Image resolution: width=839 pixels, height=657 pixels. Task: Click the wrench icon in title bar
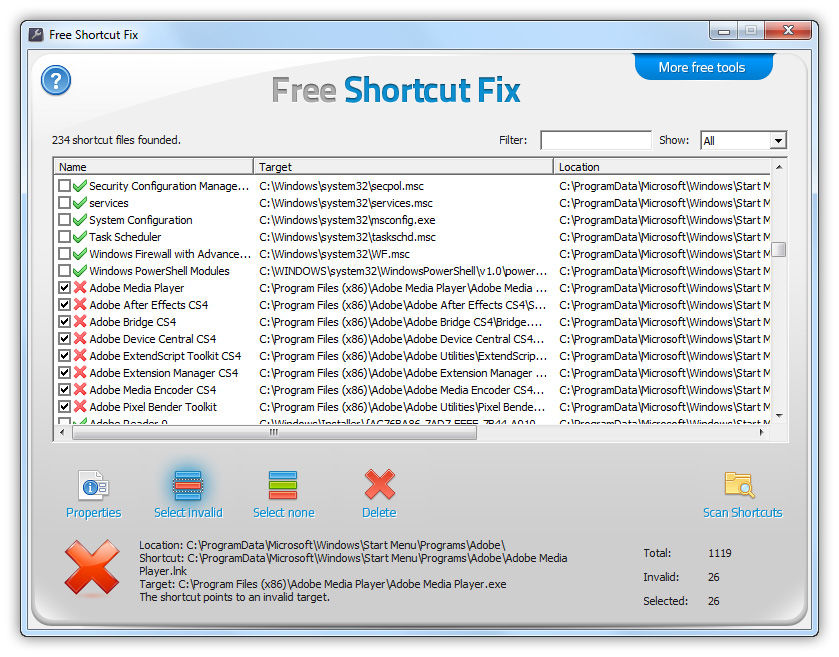(x=36, y=35)
